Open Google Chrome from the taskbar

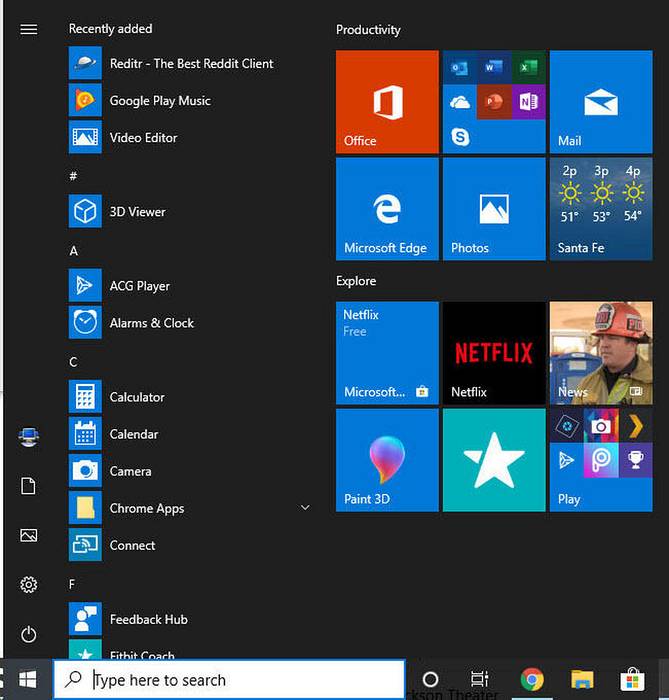(x=532, y=680)
